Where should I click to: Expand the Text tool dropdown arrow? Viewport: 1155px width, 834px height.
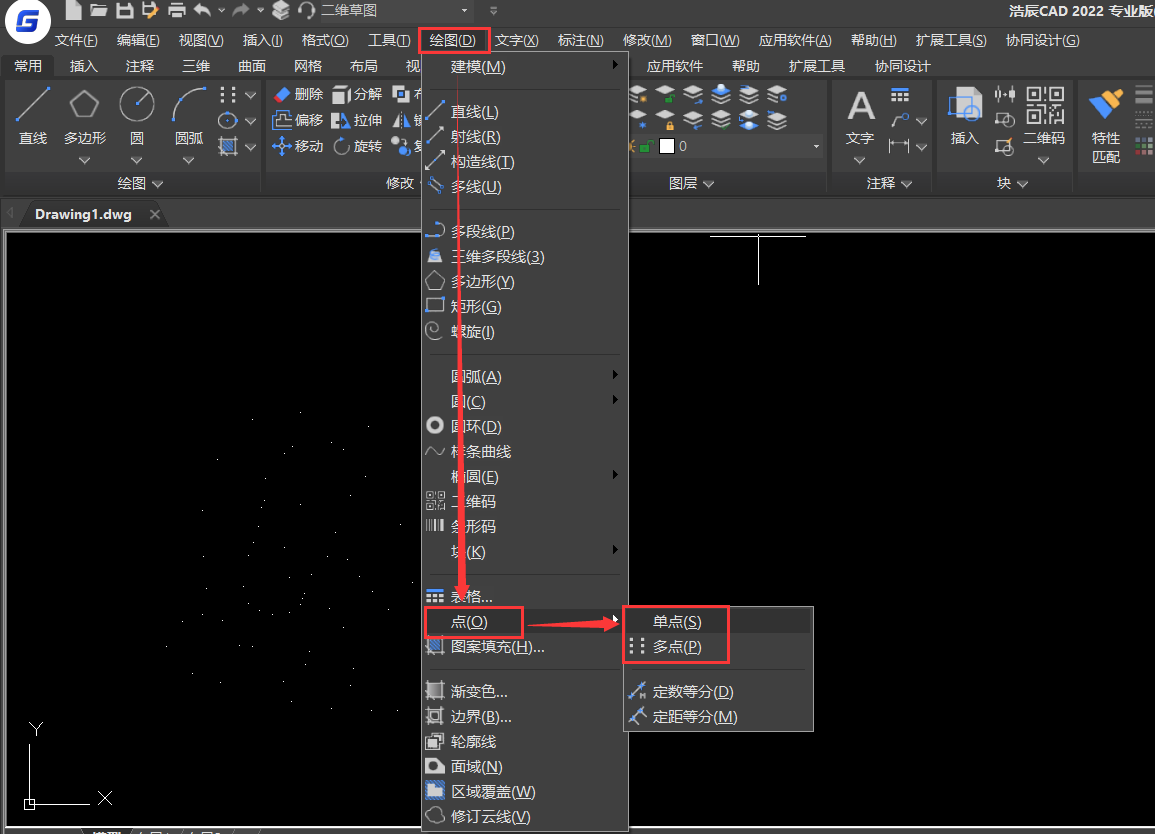click(x=860, y=160)
